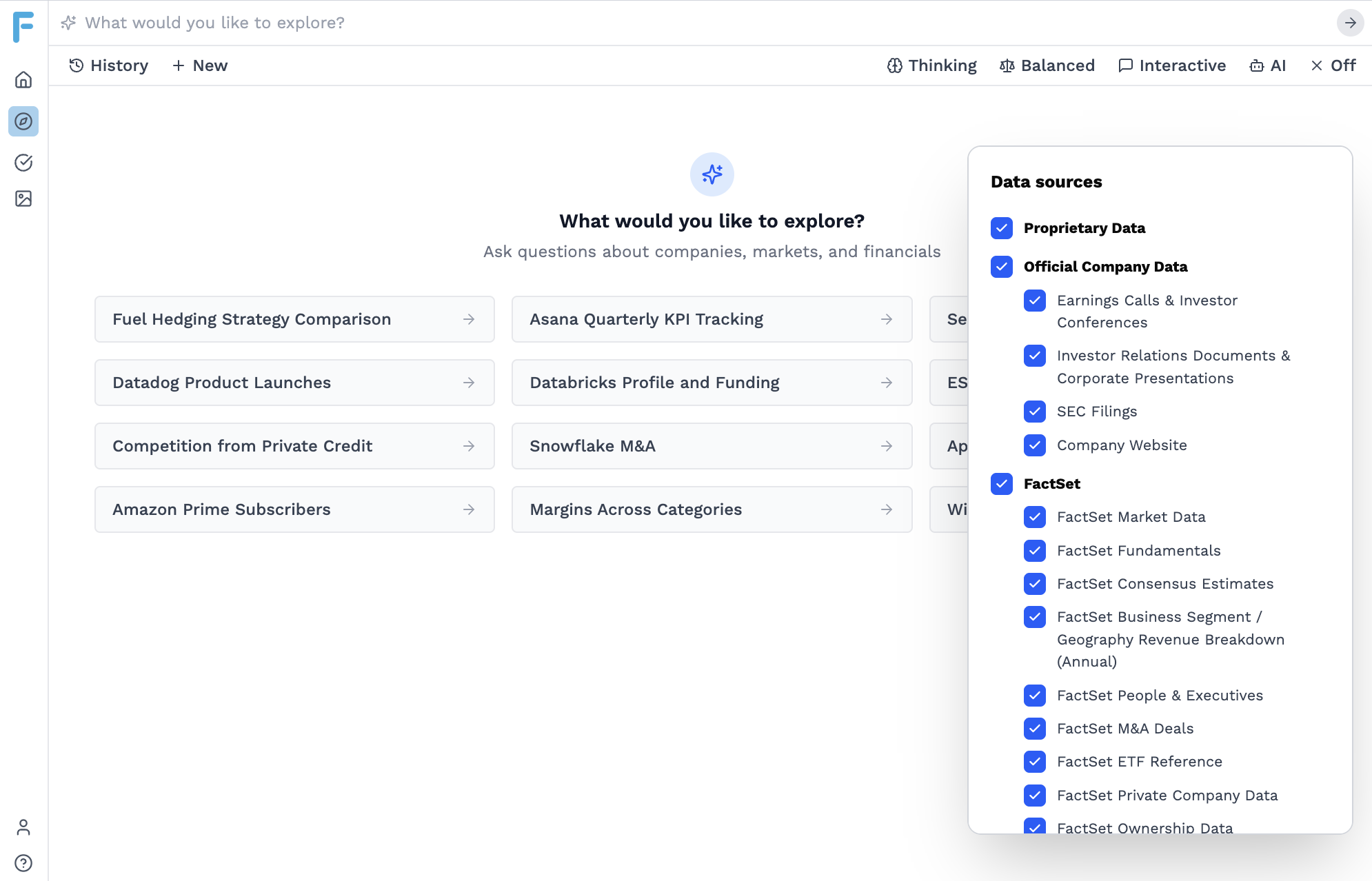The height and width of the screenshot is (881, 1372).
Task: Click the sparkle icon beside the search prompt
Action: (68, 23)
